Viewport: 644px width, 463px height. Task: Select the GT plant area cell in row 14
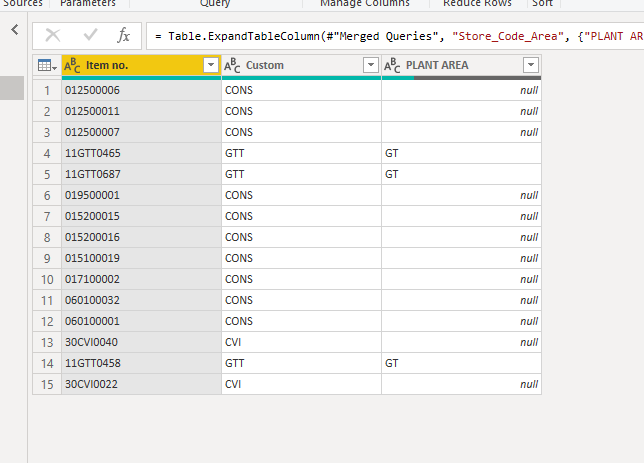(x=461, y=363)
